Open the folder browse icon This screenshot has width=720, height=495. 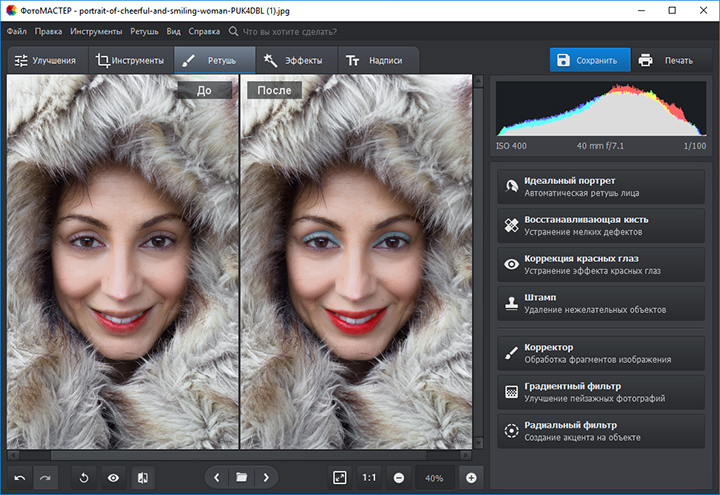tap(241, 478)
